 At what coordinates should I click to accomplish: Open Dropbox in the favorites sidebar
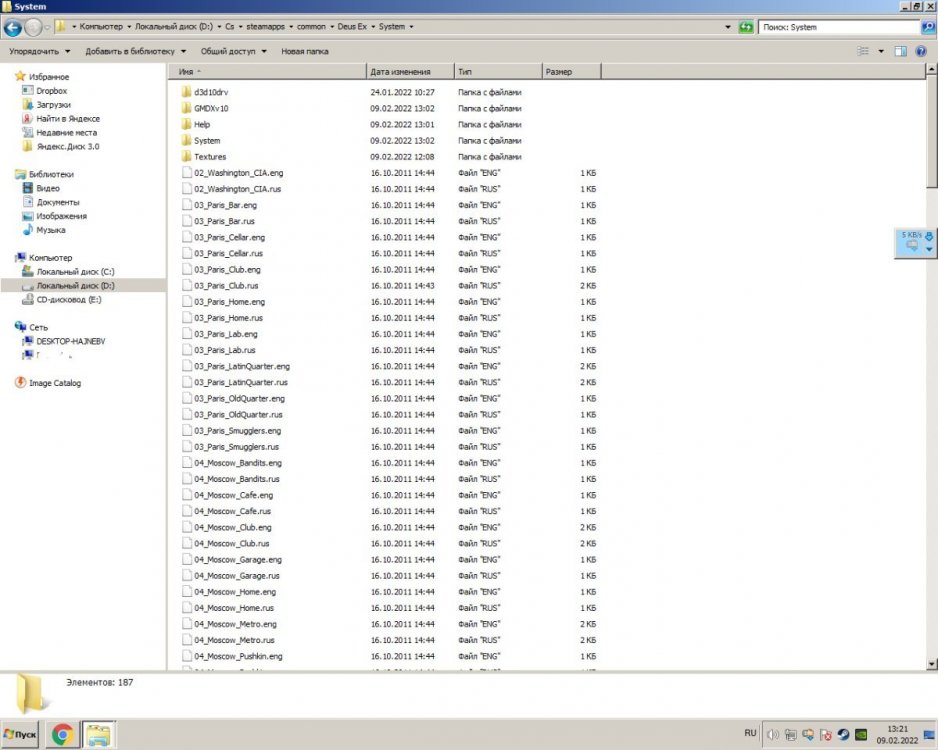51,91
